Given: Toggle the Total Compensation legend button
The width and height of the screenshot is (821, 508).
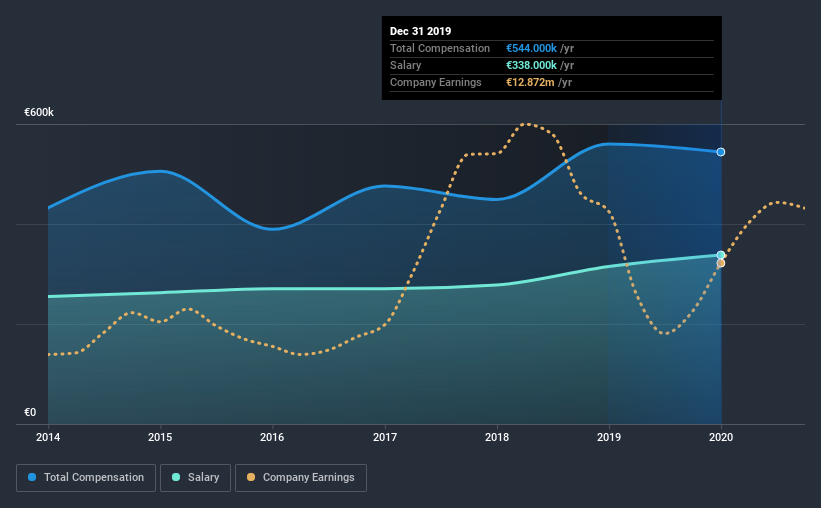Looking at the screenshot, I should pos(86,478).
